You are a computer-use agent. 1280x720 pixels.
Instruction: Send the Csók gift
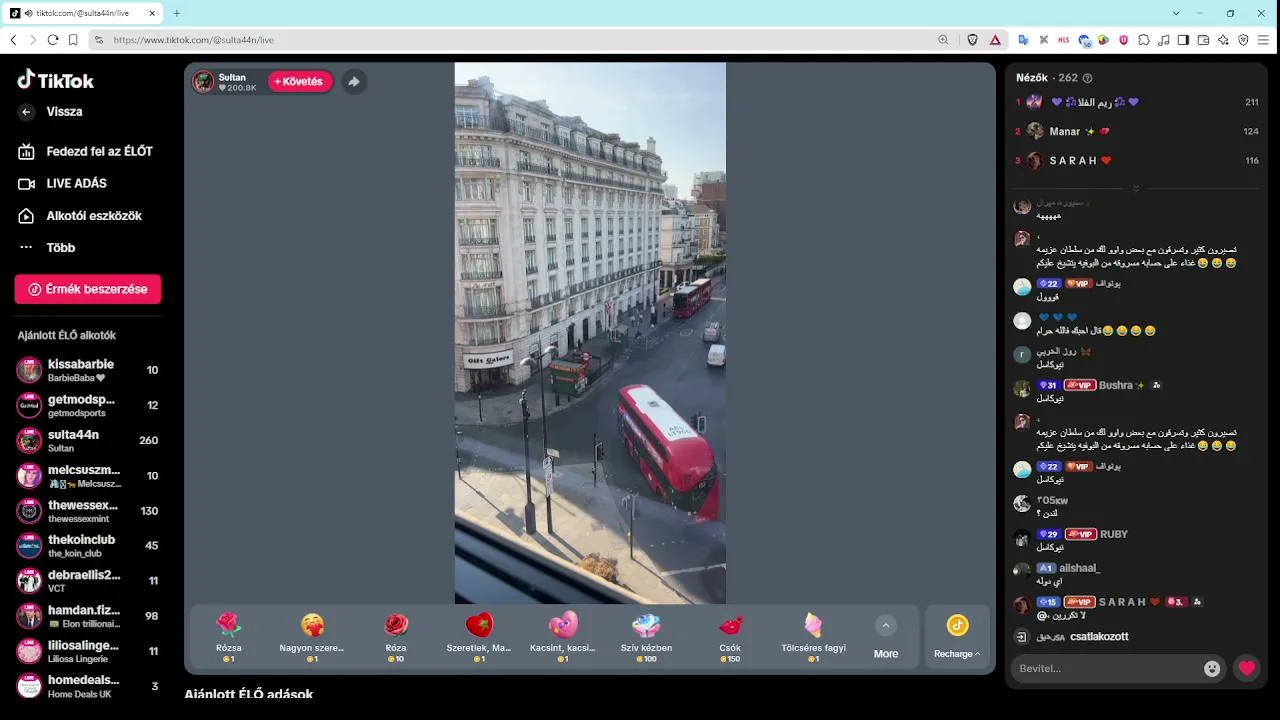[730, 637]
